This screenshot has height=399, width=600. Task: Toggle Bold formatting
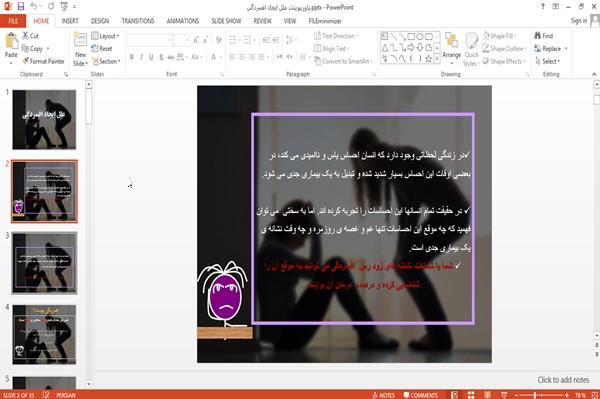coord(132,57)
